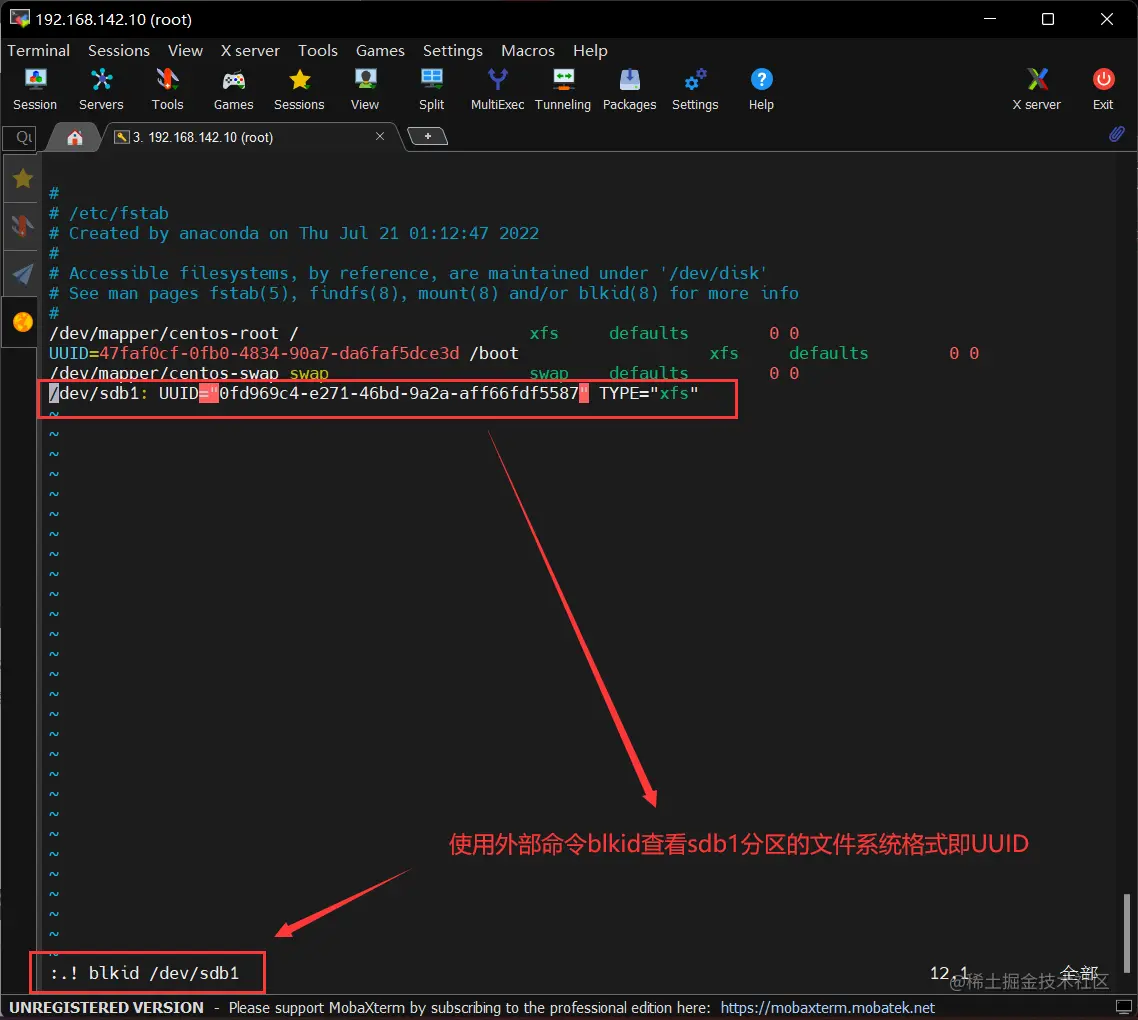Viewport: 1138px width, 1020px height.
Task: Open the Macros paper-plane sidebar icon
Action: [22, 274]
